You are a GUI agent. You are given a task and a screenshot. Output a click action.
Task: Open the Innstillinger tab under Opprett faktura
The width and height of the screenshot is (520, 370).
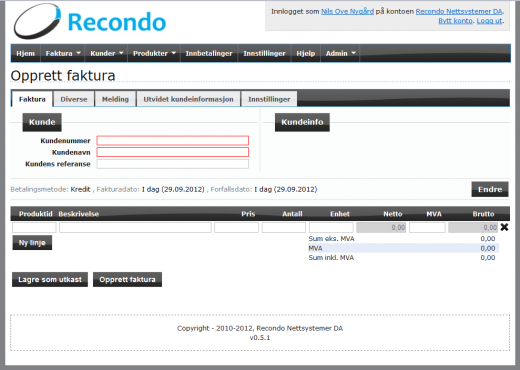[269, 99]
